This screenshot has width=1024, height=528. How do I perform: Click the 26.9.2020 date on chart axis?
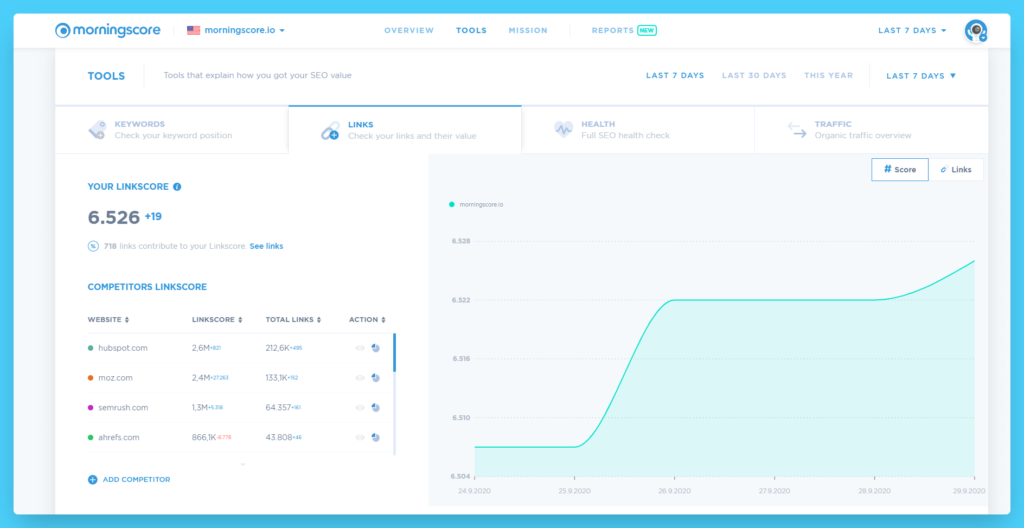click(x=675, y=491)
